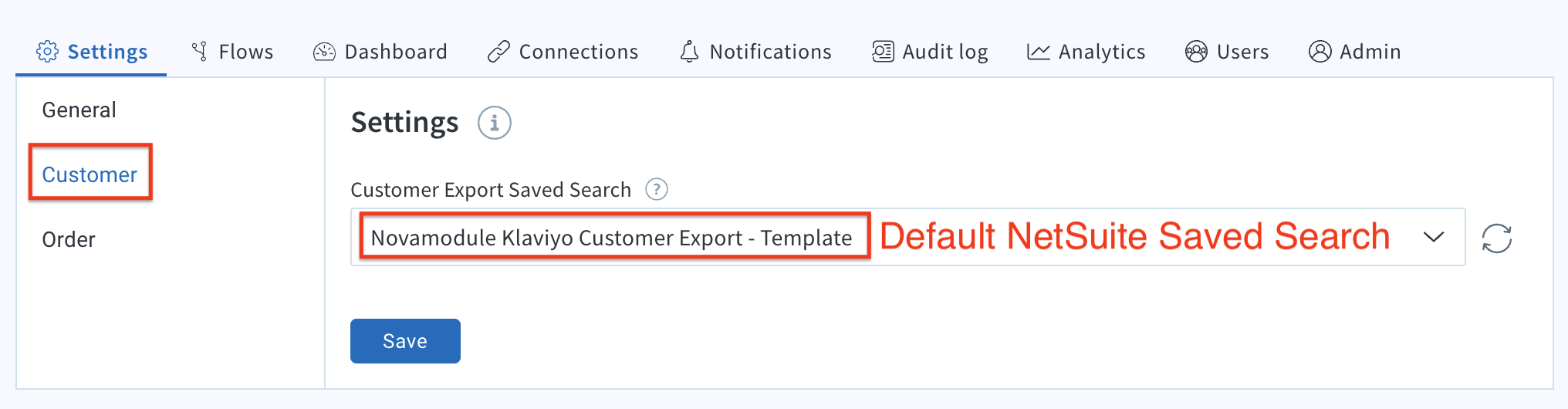Click the Settings gear icon
The height and width of the screenshot is (409, 1568).
point(47,52)
